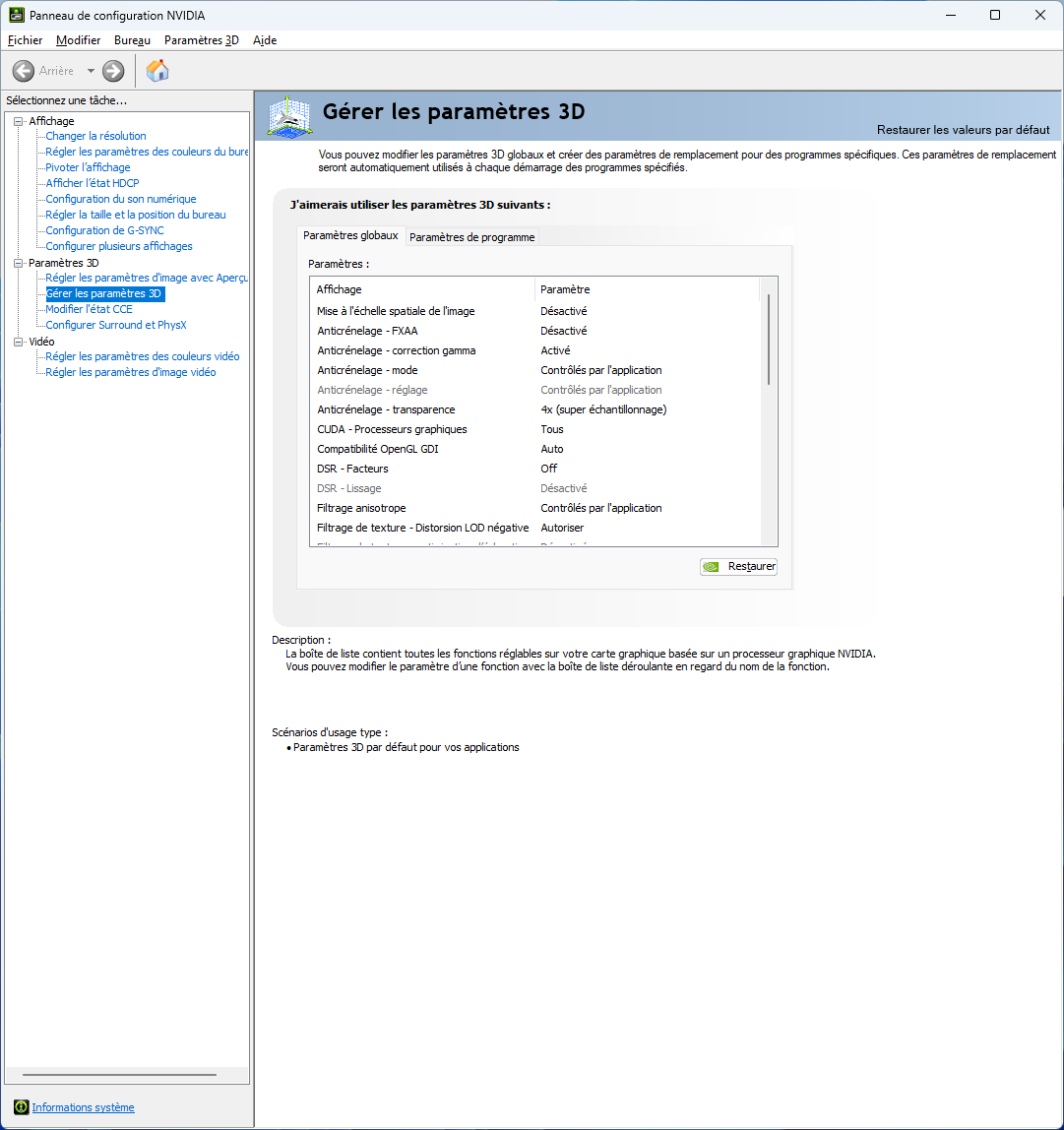Click the 3D settings header icon
This screenshot has width=1064, height=1130.
[289, 115]
